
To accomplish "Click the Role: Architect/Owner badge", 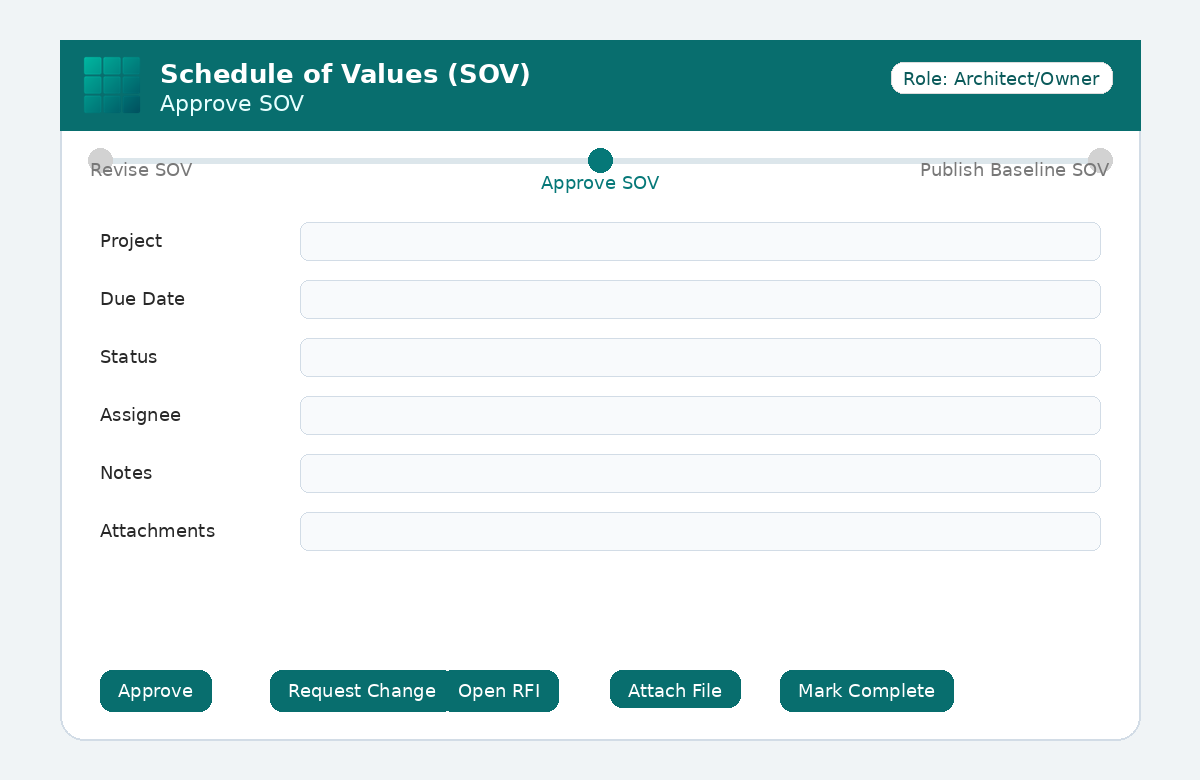I will pyautogui.click(x=1001, y=78).
